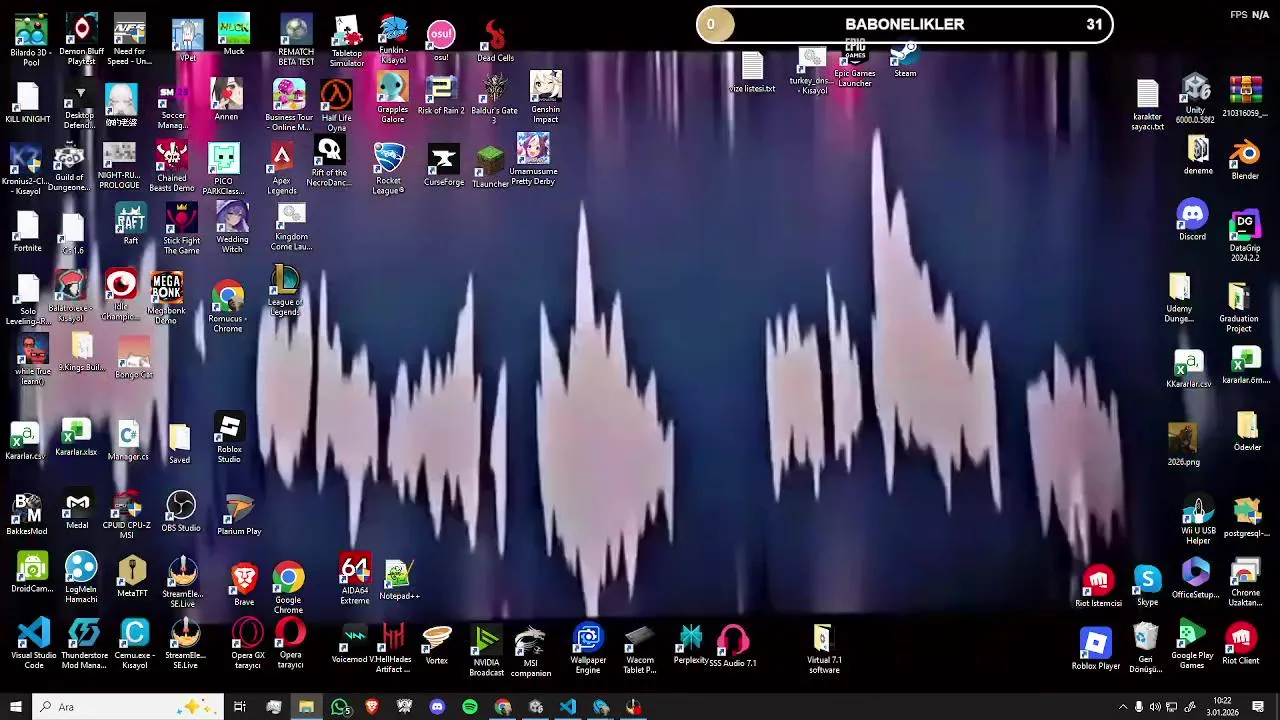
Task: Open the Perplexity desktop icon
Action: click(x=691, y=645)
